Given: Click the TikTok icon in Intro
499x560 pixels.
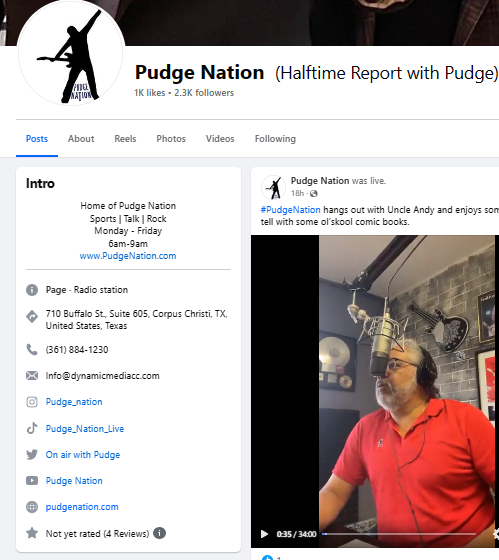Looking at the screenshot, I should [x=32, y=428].
